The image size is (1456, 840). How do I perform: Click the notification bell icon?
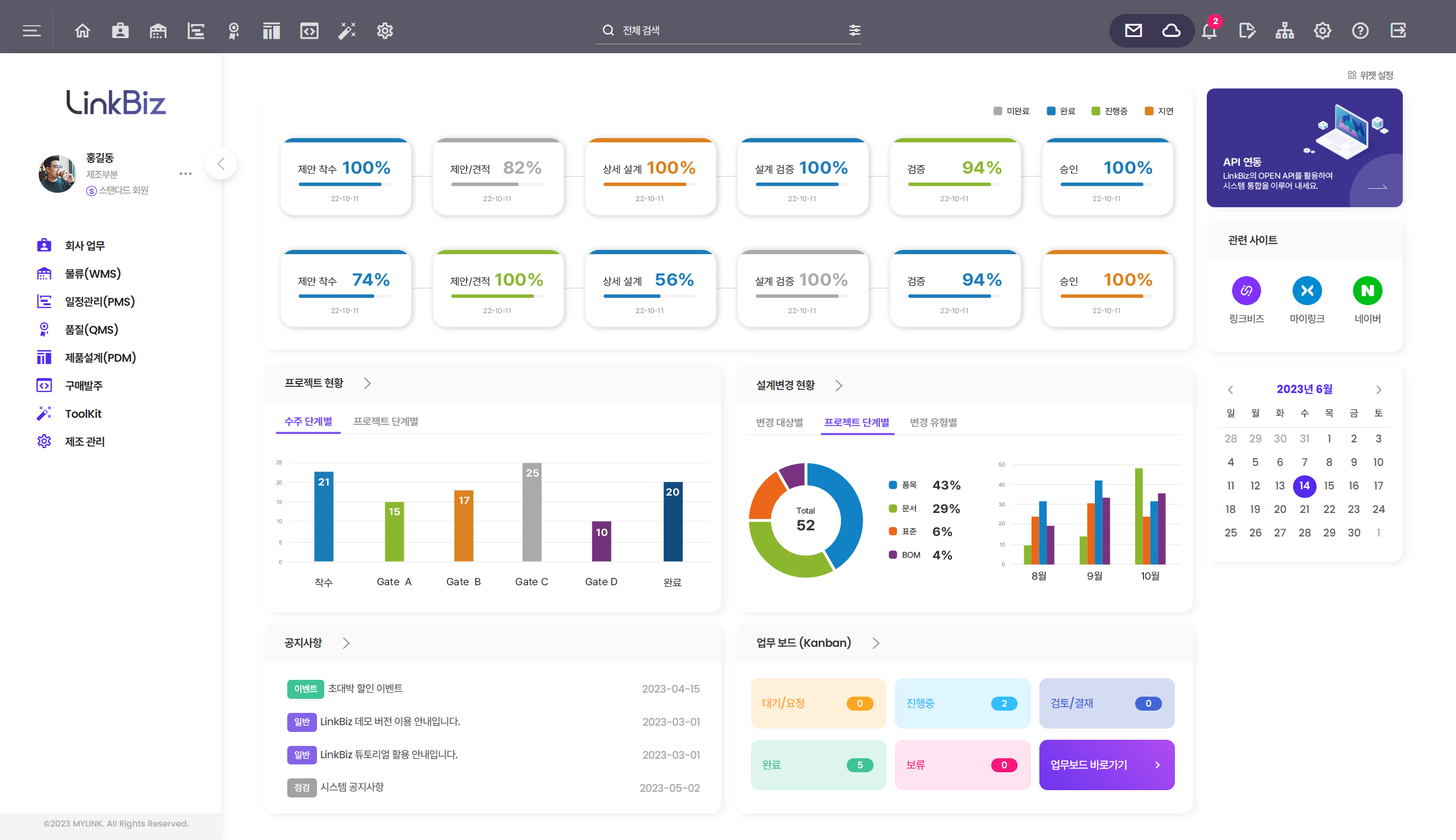[1209, 31]
